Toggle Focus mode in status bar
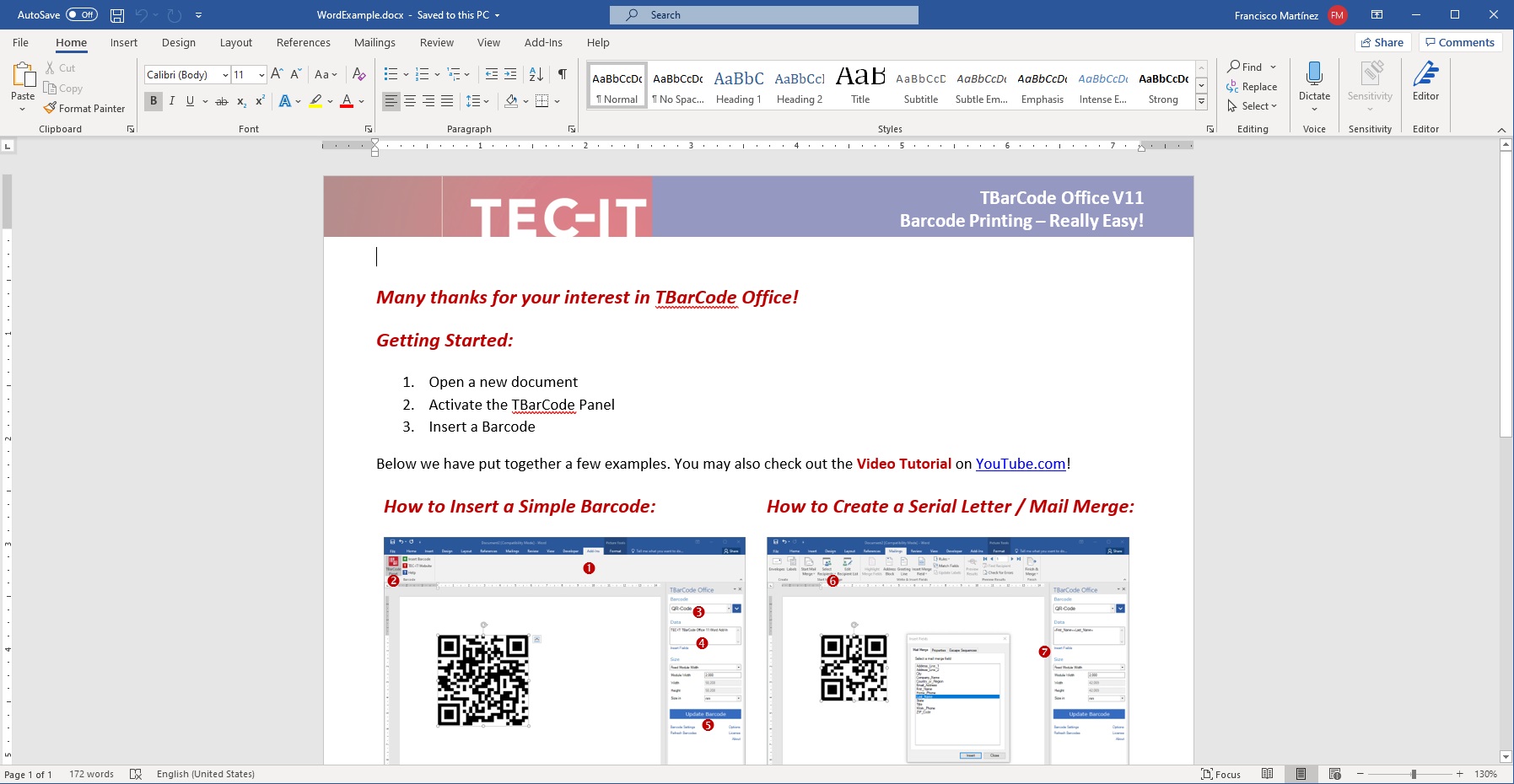1514x784 pixels. click(1220, 774)
